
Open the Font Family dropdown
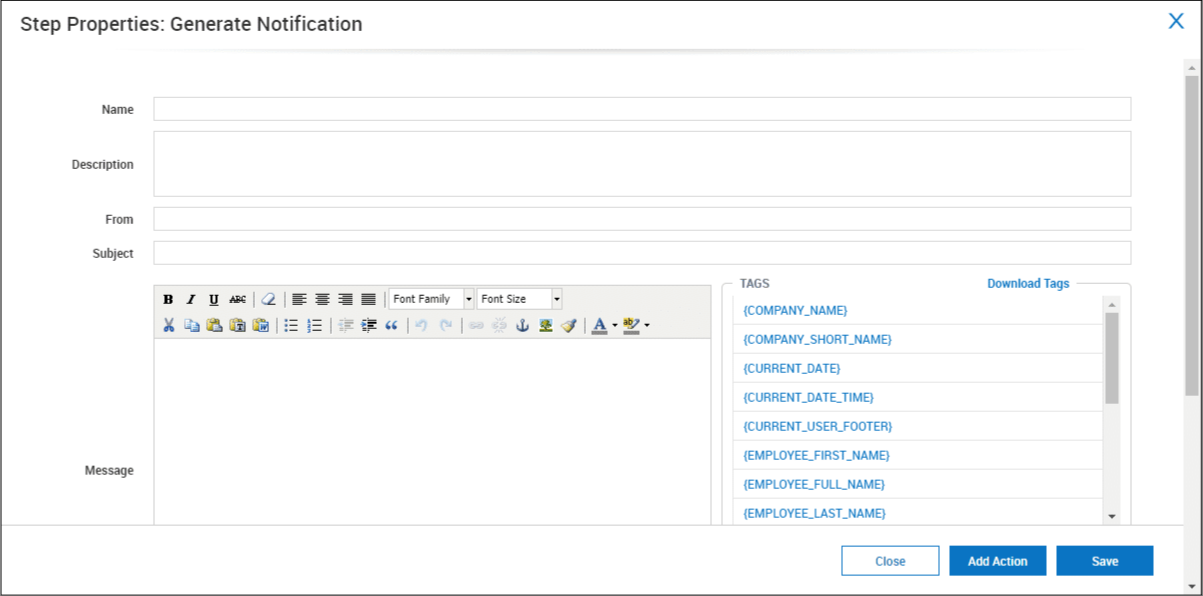(x=431, y=299)
